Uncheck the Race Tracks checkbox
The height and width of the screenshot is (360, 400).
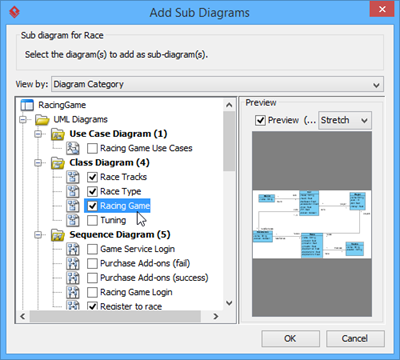click(92, 177)
